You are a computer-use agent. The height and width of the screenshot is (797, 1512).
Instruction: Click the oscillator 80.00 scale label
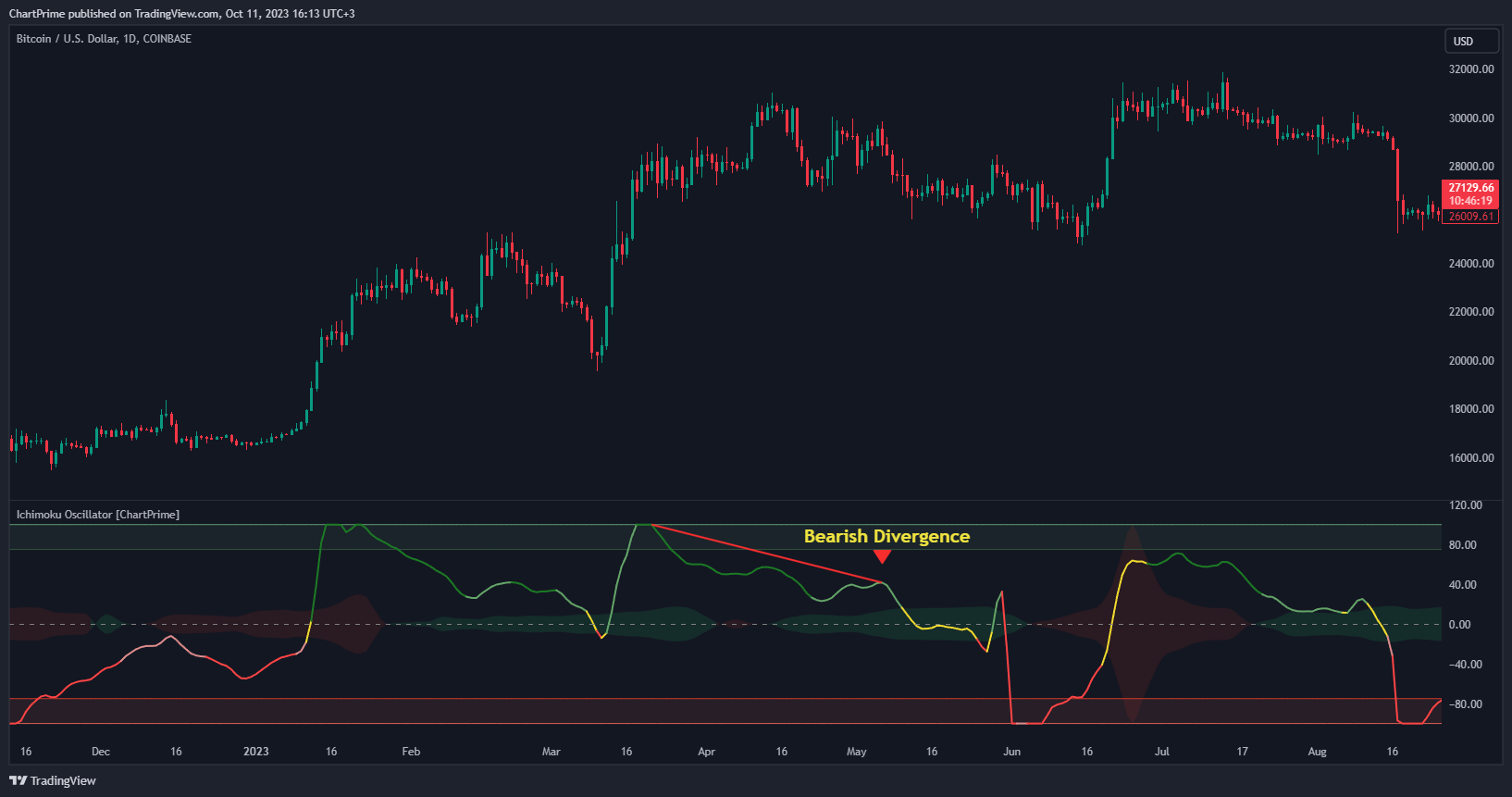(1463, 545)
